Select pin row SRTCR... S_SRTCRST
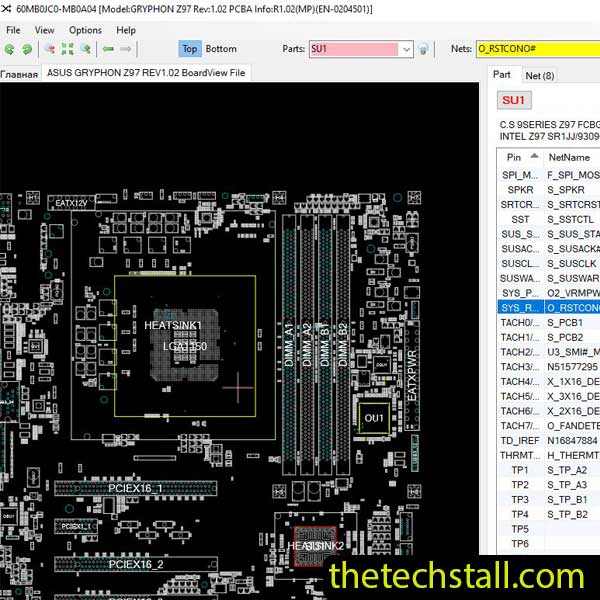600x600 pixels. pyautogui.click(x=549, y=205)
